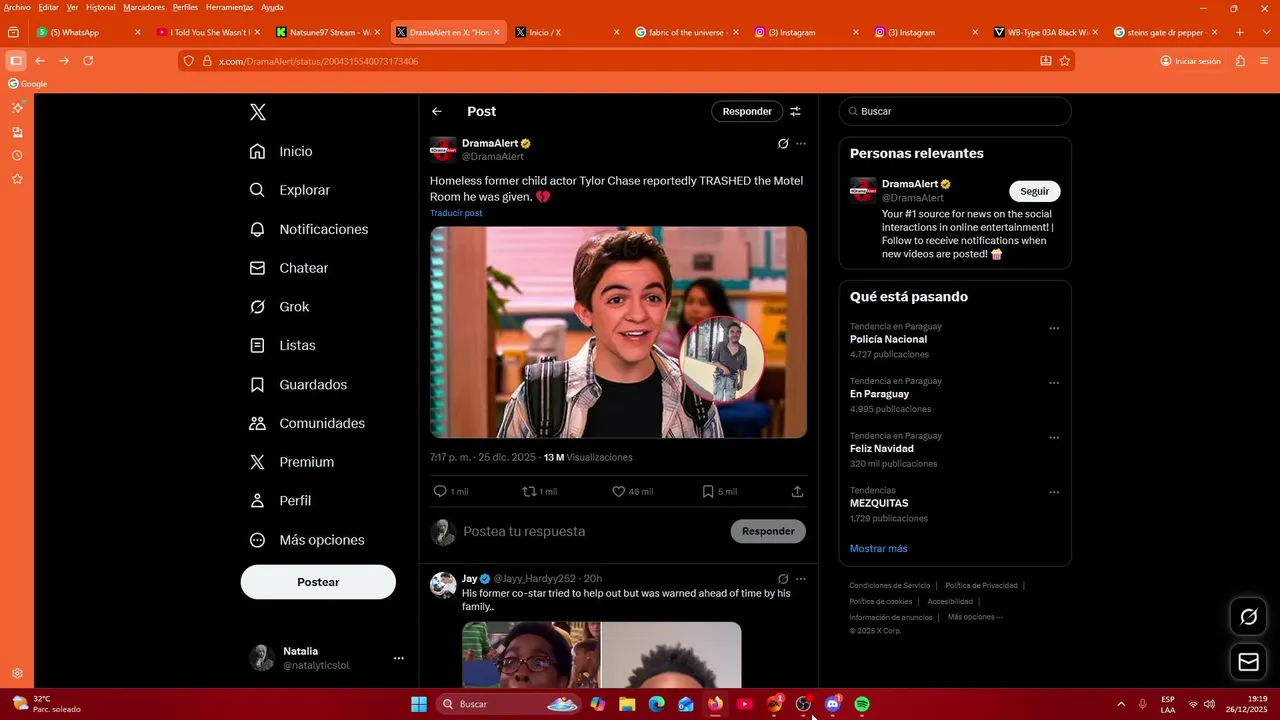Open Herramientas menu

(x=229, y=7)
